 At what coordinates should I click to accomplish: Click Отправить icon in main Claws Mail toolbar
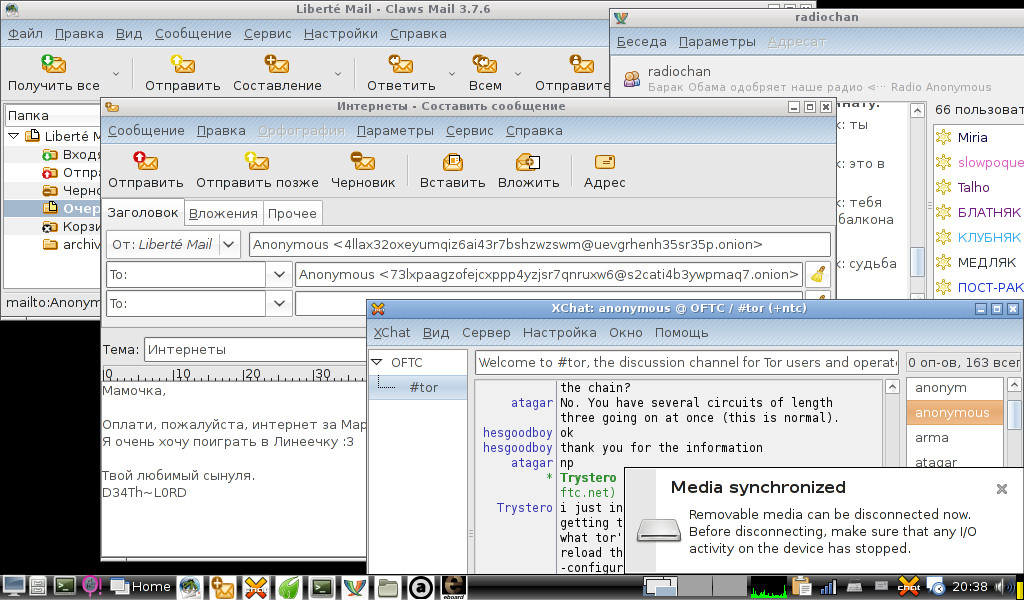(183, 64)
